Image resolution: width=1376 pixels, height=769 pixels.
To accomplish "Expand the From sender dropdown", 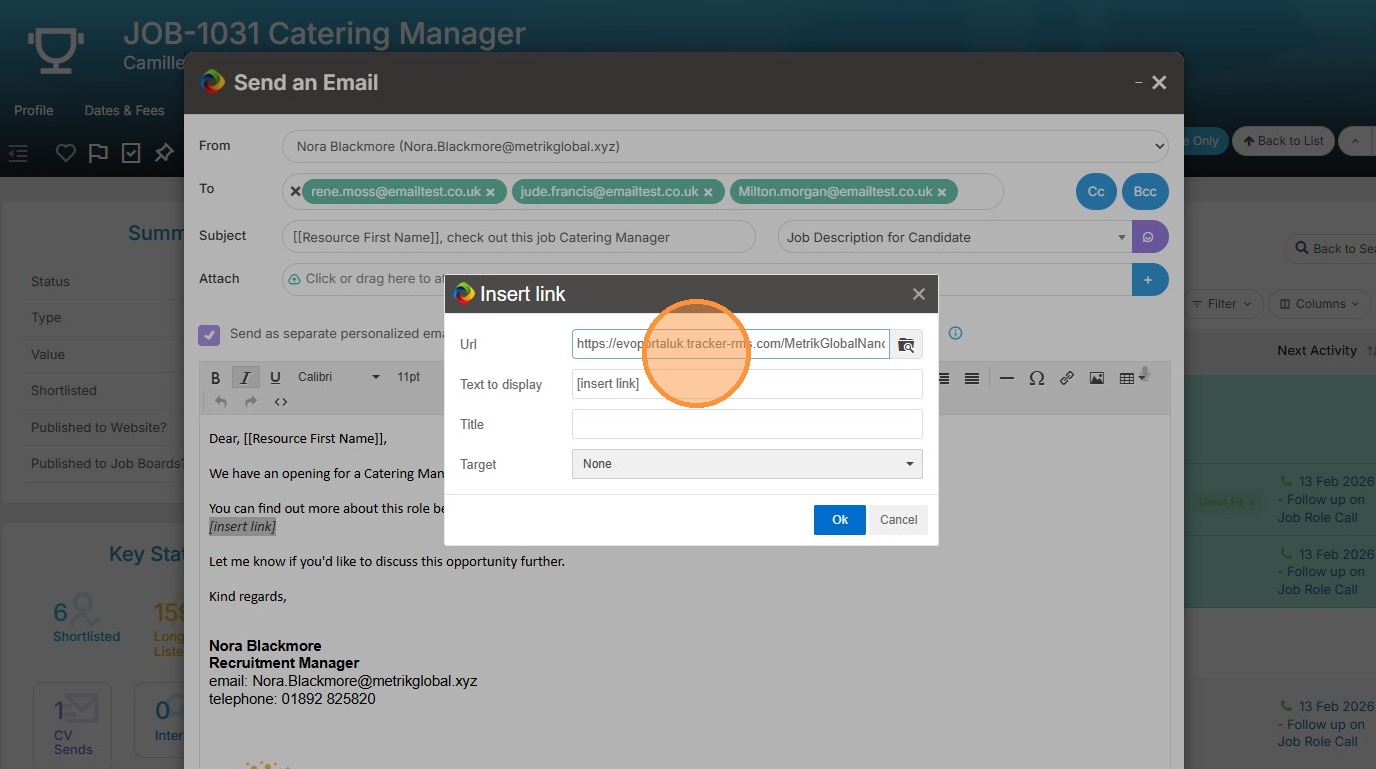I will click(725, 146).
